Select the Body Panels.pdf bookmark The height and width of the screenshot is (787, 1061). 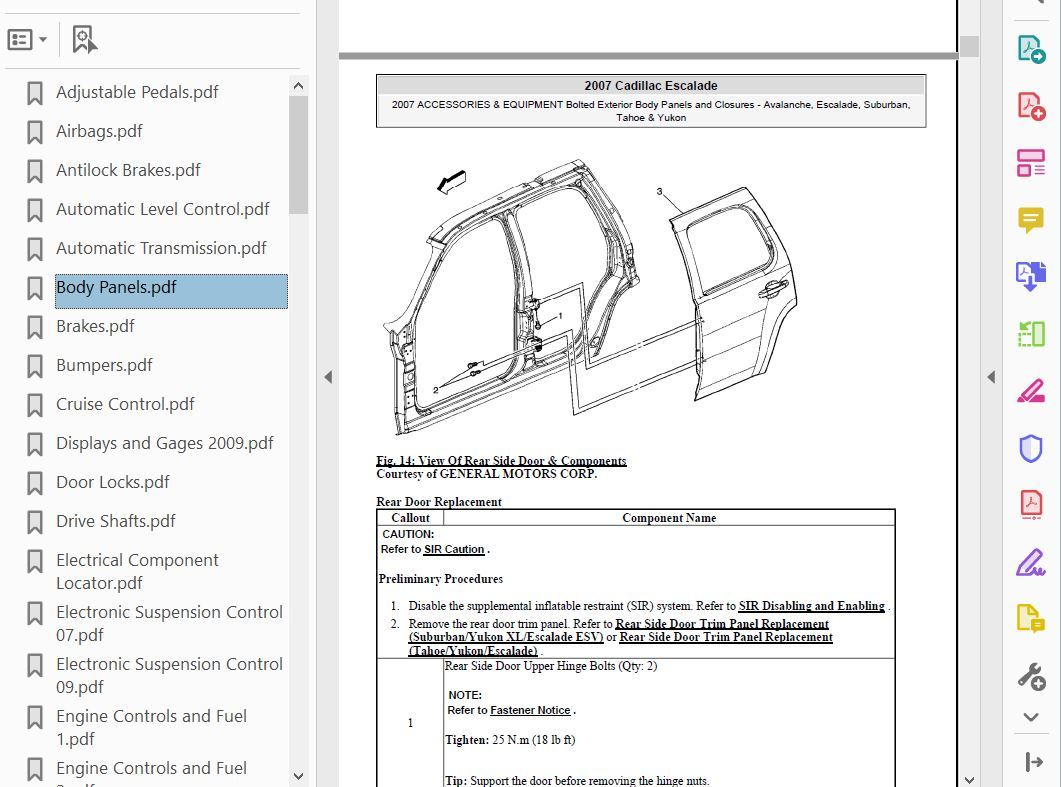[x=171, y=291]
